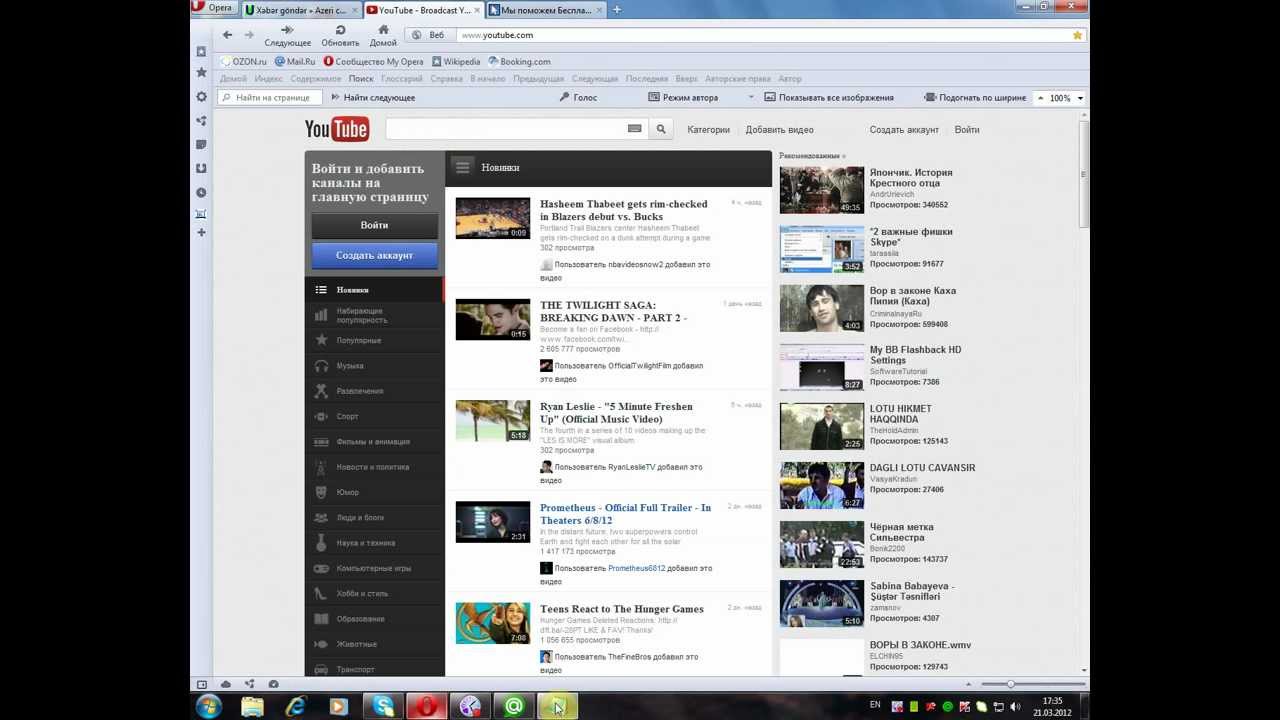1280x720 pixels.
Task: Expand the Новинки feed menu icon
Action: tap(461, 167)
